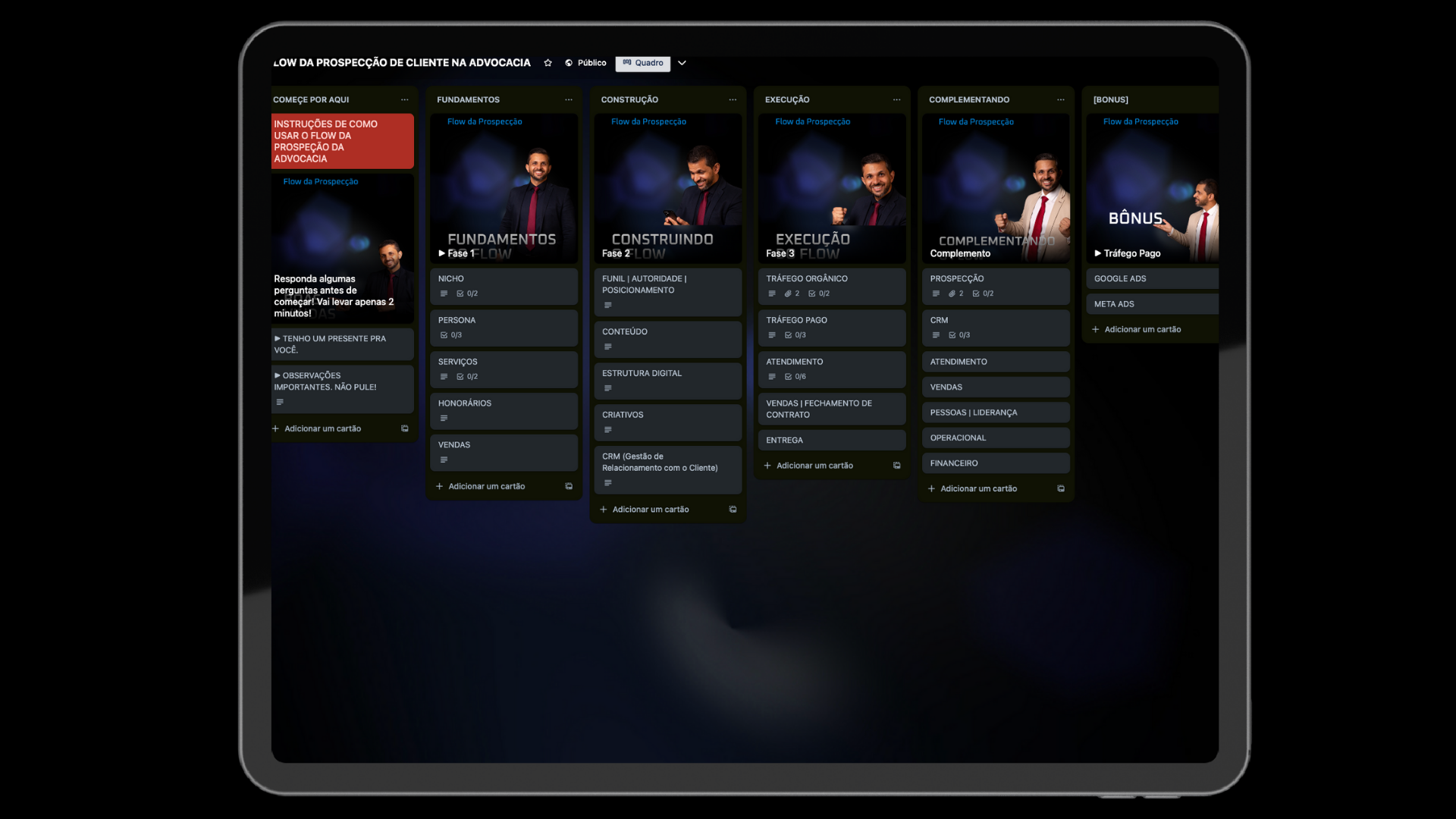This screenshot has width=1456, height=819.
Task: Click the NICHO card checklist 0/2 badge
Action: tap(467, 293)
